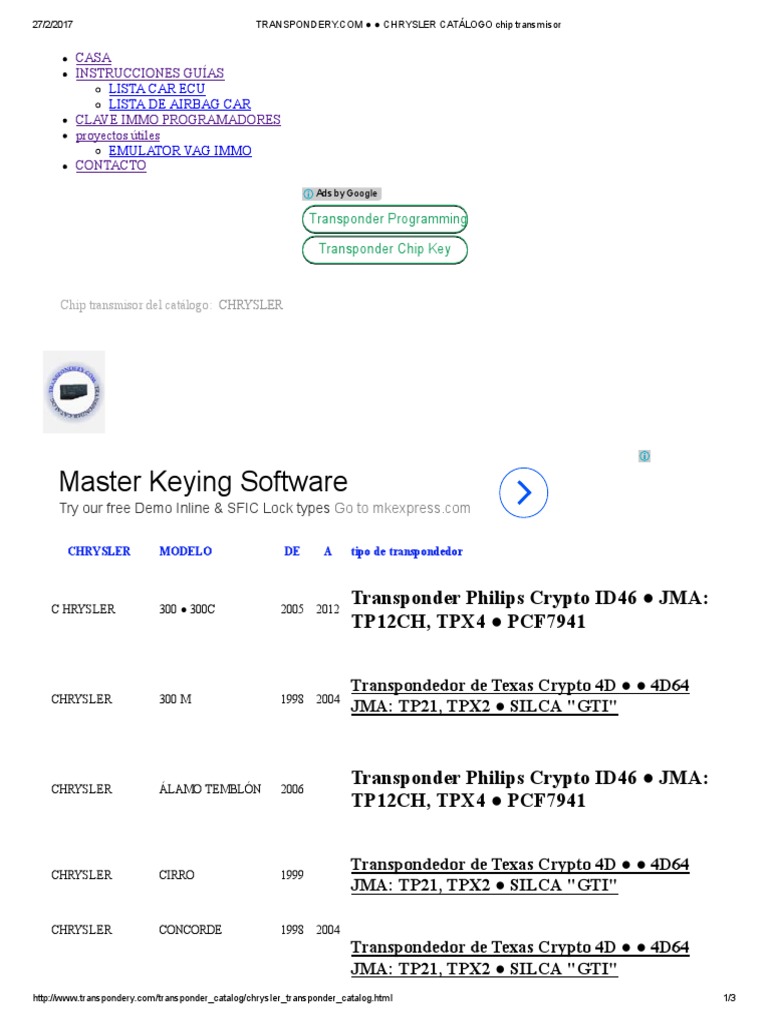768x1024 pixels.
Task: Click Philips Crypto ID46 text for ÁLAMO TEMBLÓN
Action: 530,789
